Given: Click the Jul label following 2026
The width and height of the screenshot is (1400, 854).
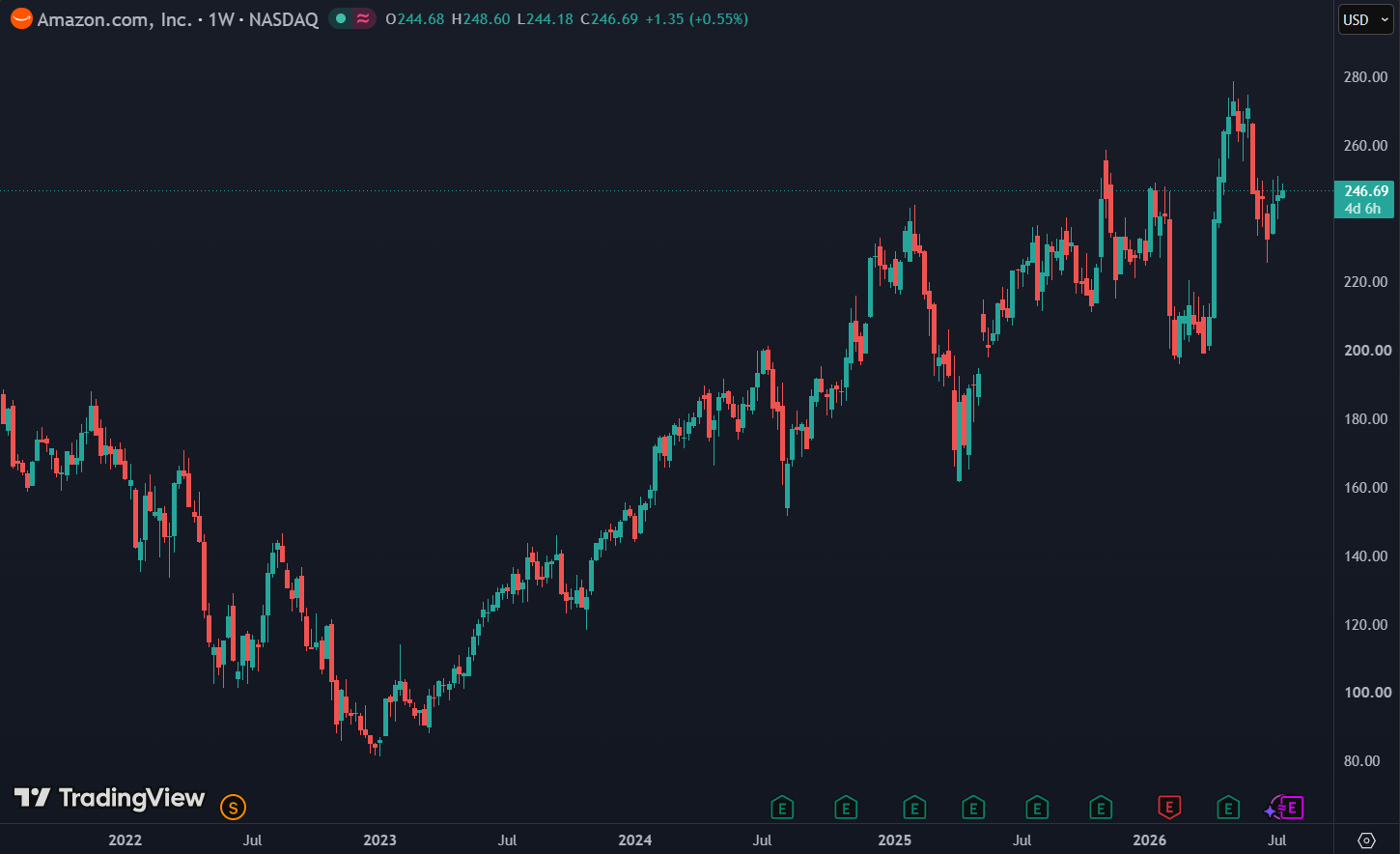Looking at the screenshot, I should pos(1277,840).
